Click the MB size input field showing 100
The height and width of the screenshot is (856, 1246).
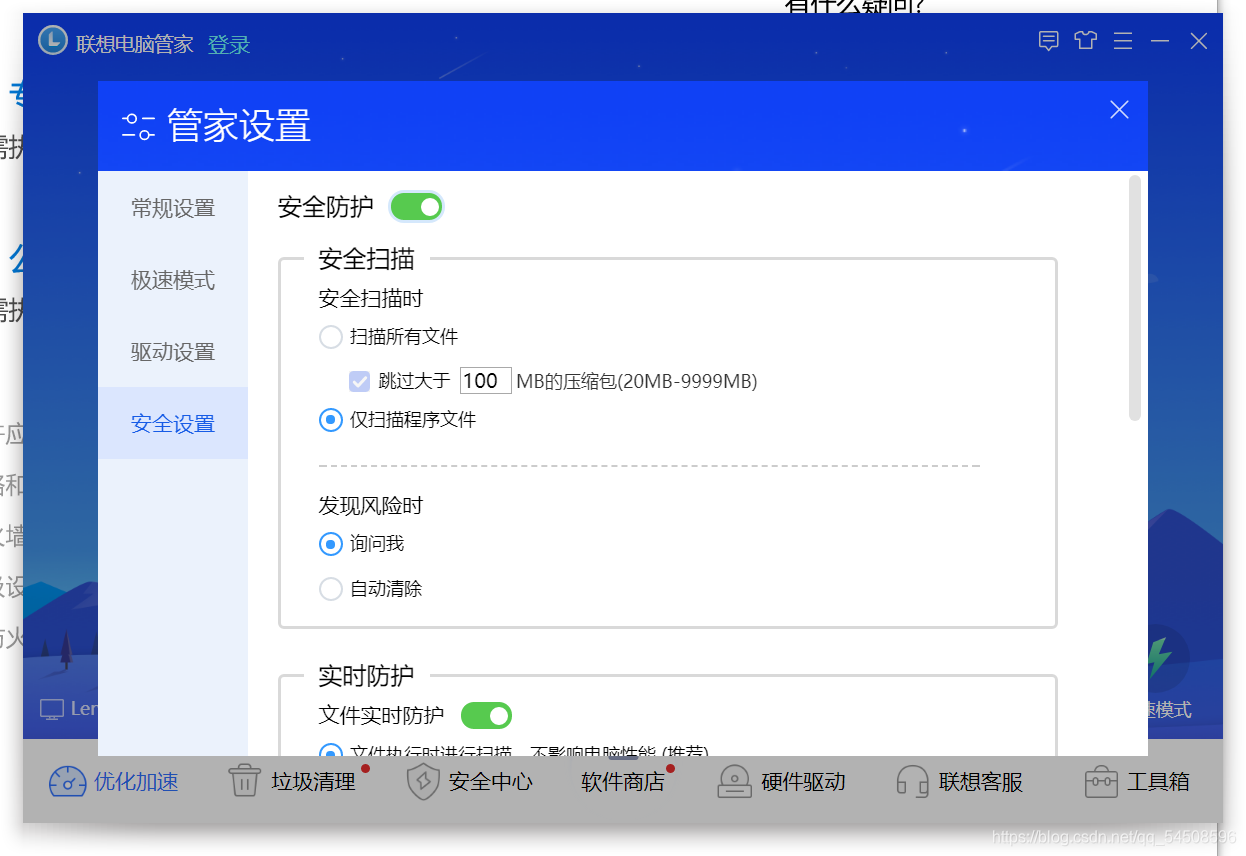point(486,381)
